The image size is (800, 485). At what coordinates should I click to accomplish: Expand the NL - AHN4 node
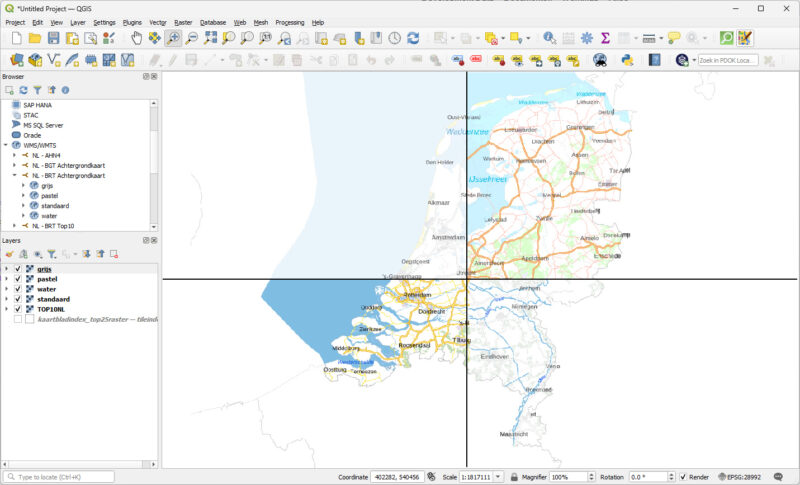pos(14,156)
